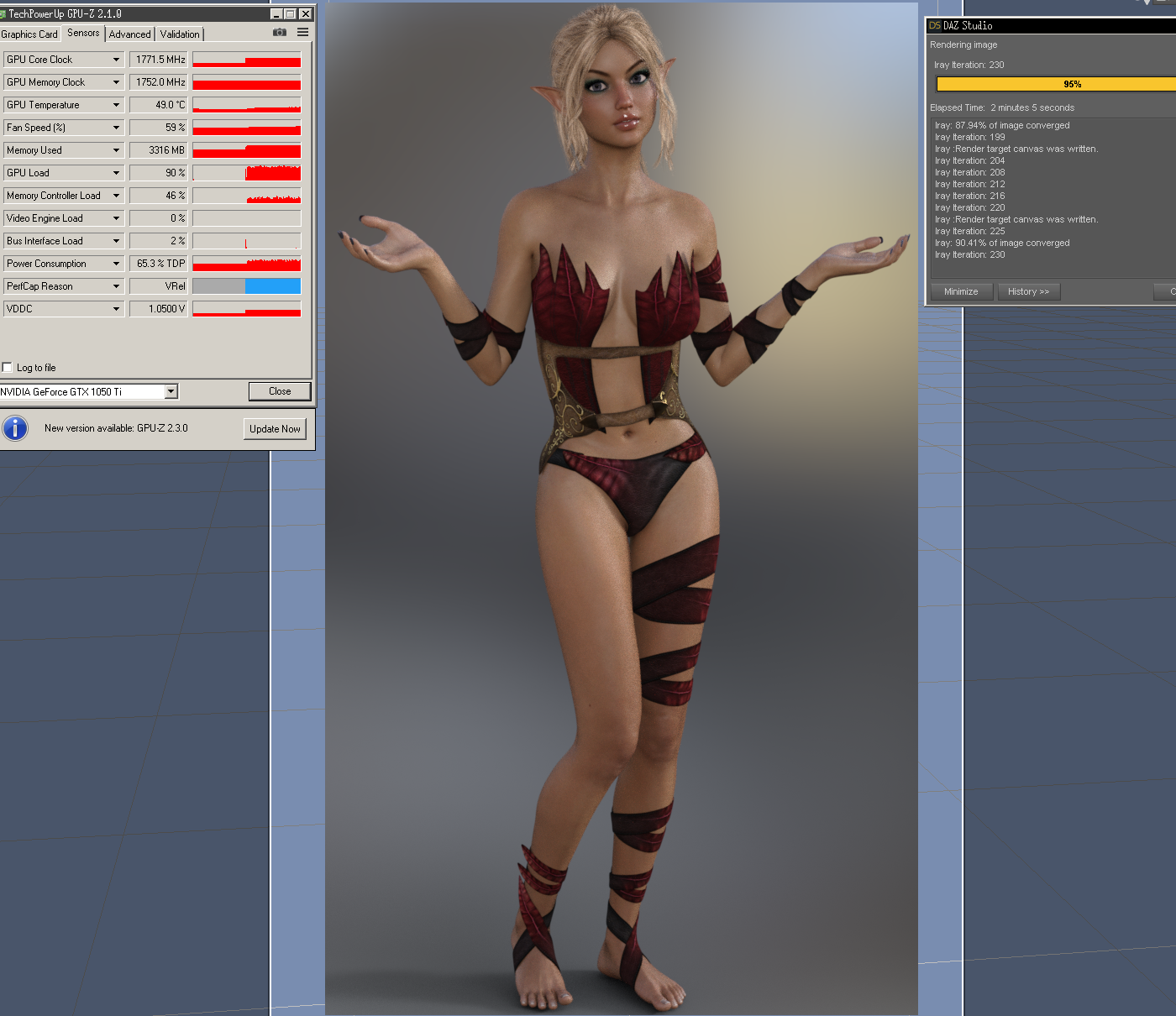Click the 'Iray Iteration: 225' log line
This screenshot has width=1176, height=1016.
pos(969,232)
